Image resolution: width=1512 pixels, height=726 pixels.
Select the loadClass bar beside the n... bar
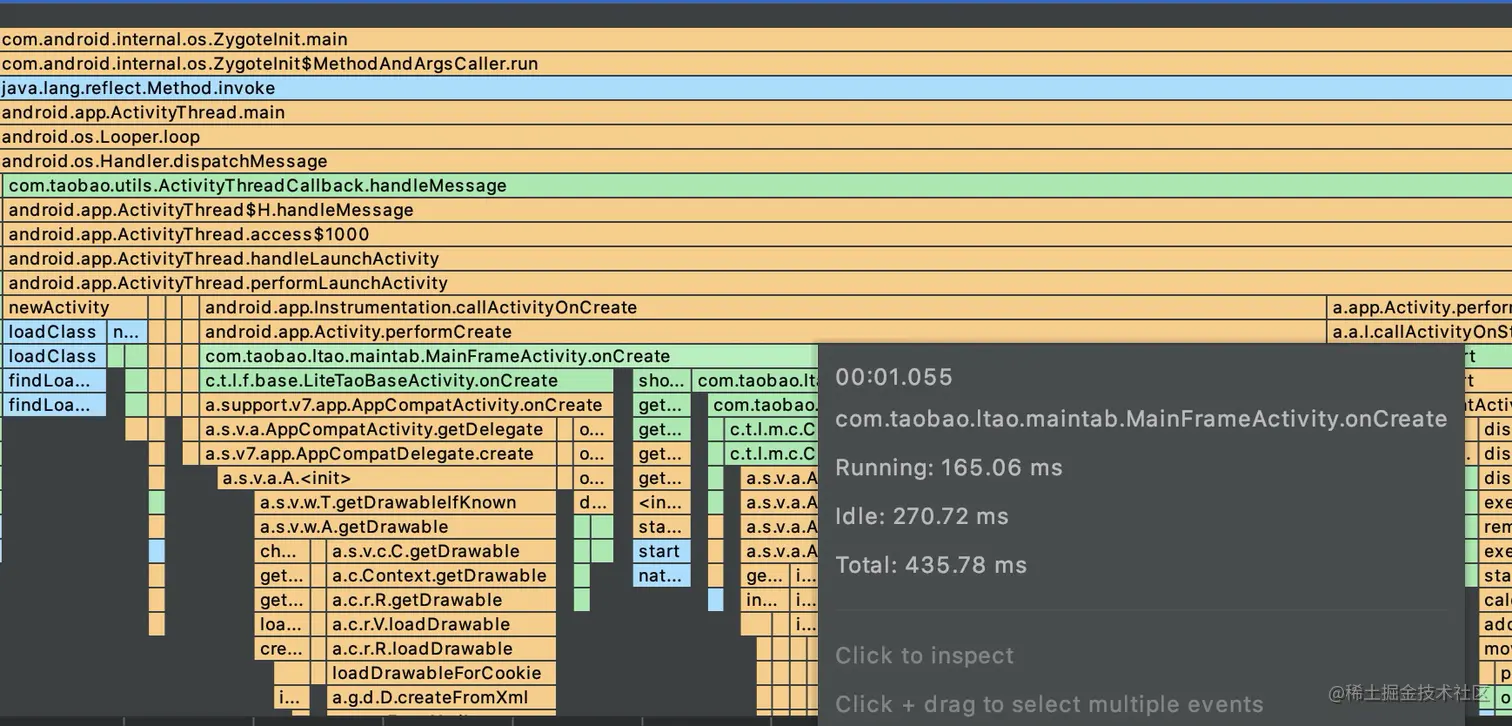pyautogui.click(x=55, y=332)
